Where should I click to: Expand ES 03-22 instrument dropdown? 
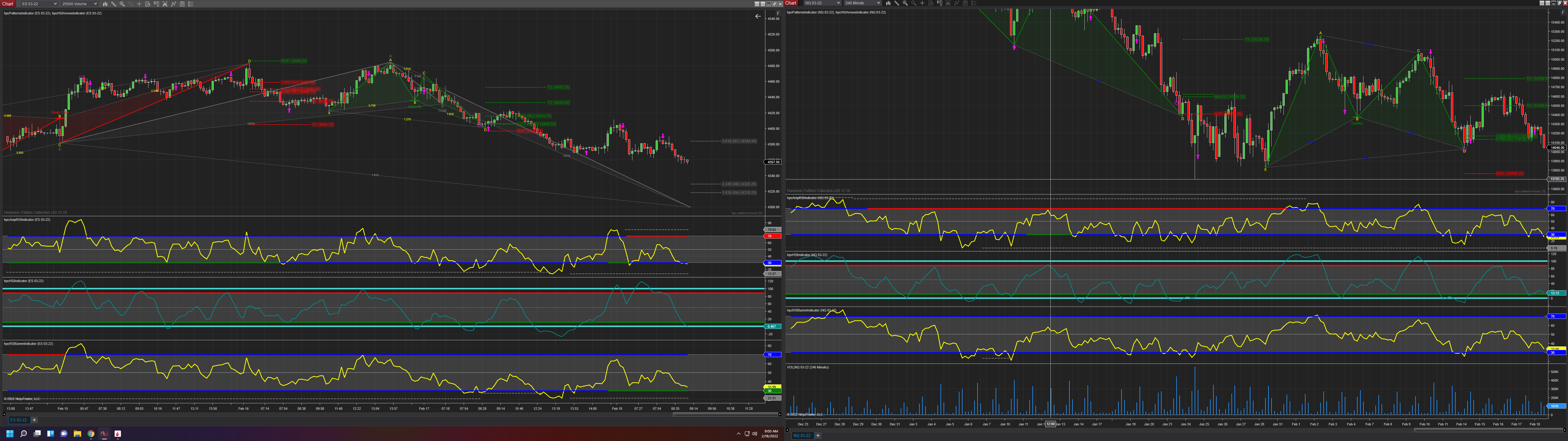pos(55,4)
